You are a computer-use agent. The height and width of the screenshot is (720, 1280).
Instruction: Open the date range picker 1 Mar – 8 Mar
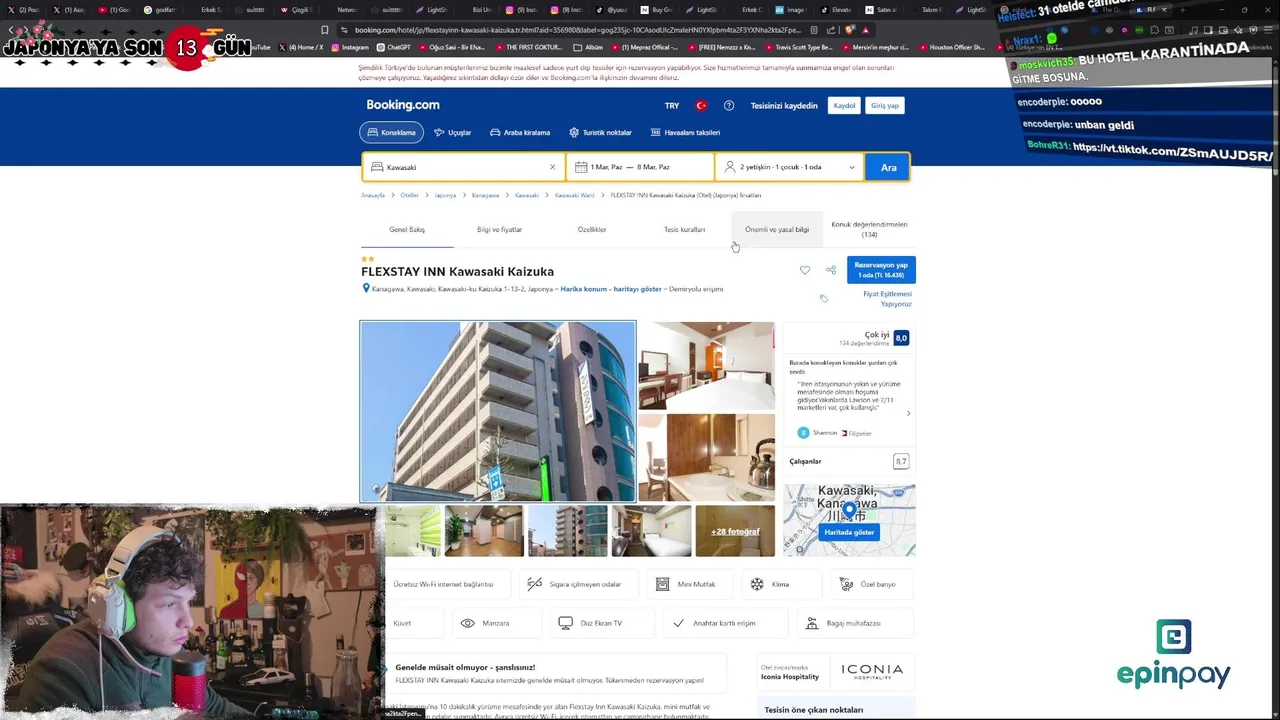tap(640, 167)
